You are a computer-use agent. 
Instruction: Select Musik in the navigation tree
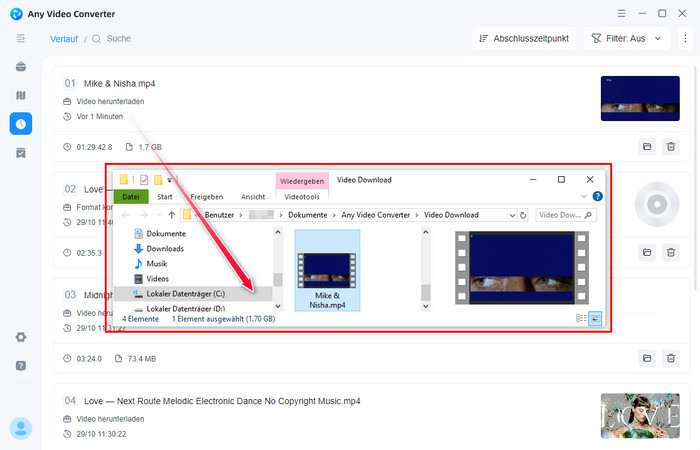pos(156,264)
